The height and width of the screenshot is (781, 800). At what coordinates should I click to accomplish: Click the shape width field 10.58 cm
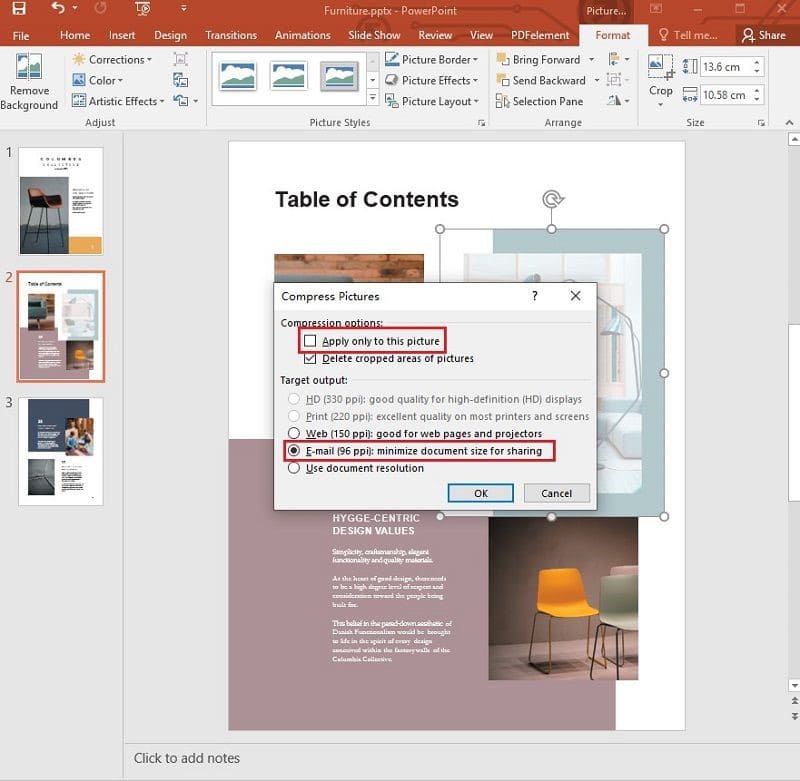725,95
